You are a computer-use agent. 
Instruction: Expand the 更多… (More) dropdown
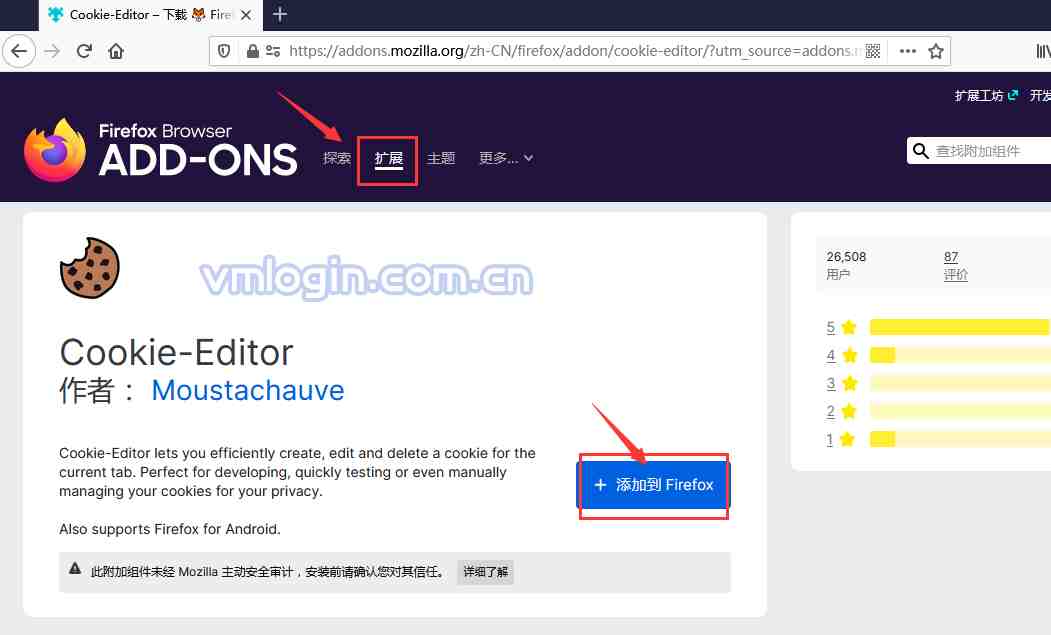click(x=506, y=158)
